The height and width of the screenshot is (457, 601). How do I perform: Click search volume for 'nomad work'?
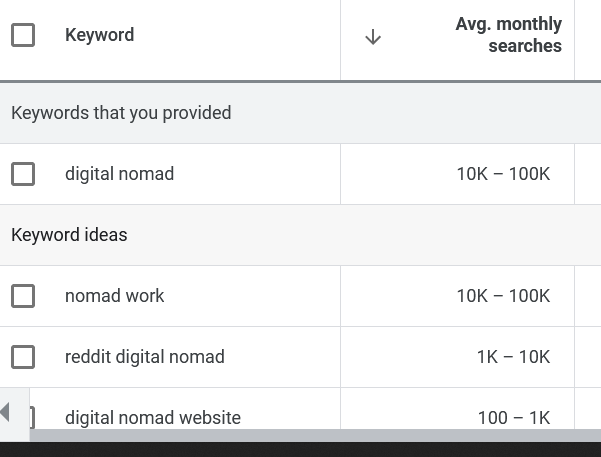click(503, 296)
